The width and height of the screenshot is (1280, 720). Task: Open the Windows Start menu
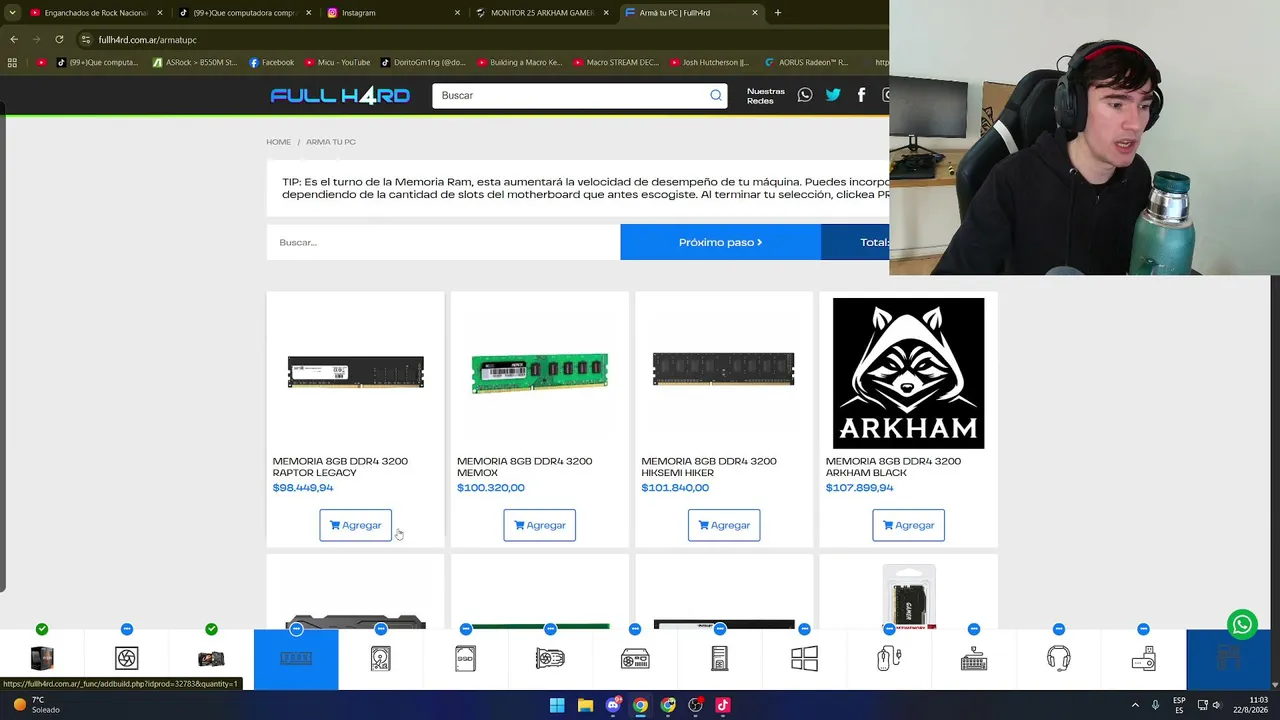point(557,705)
